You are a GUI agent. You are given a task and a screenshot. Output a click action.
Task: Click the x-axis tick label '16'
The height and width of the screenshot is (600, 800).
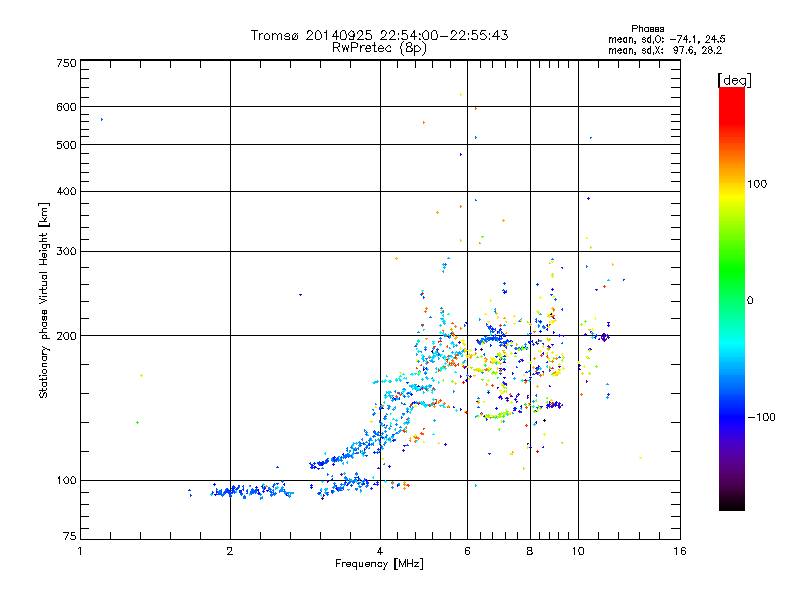(x=680, y=551)
